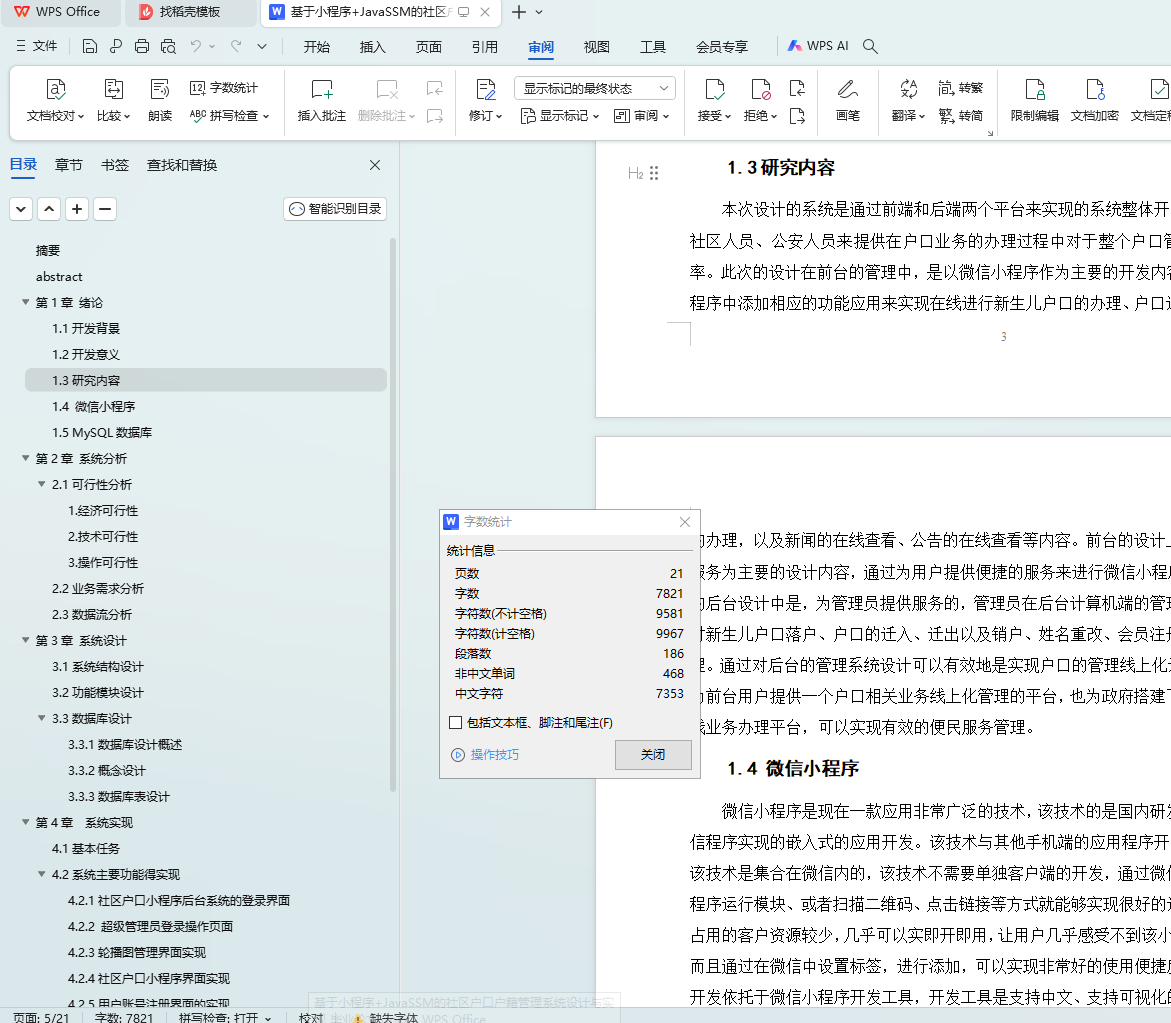Screen dimensions: 1171x1023
Task: Collapse 第1章 绪论 in outline
Action: pos(25,302)
